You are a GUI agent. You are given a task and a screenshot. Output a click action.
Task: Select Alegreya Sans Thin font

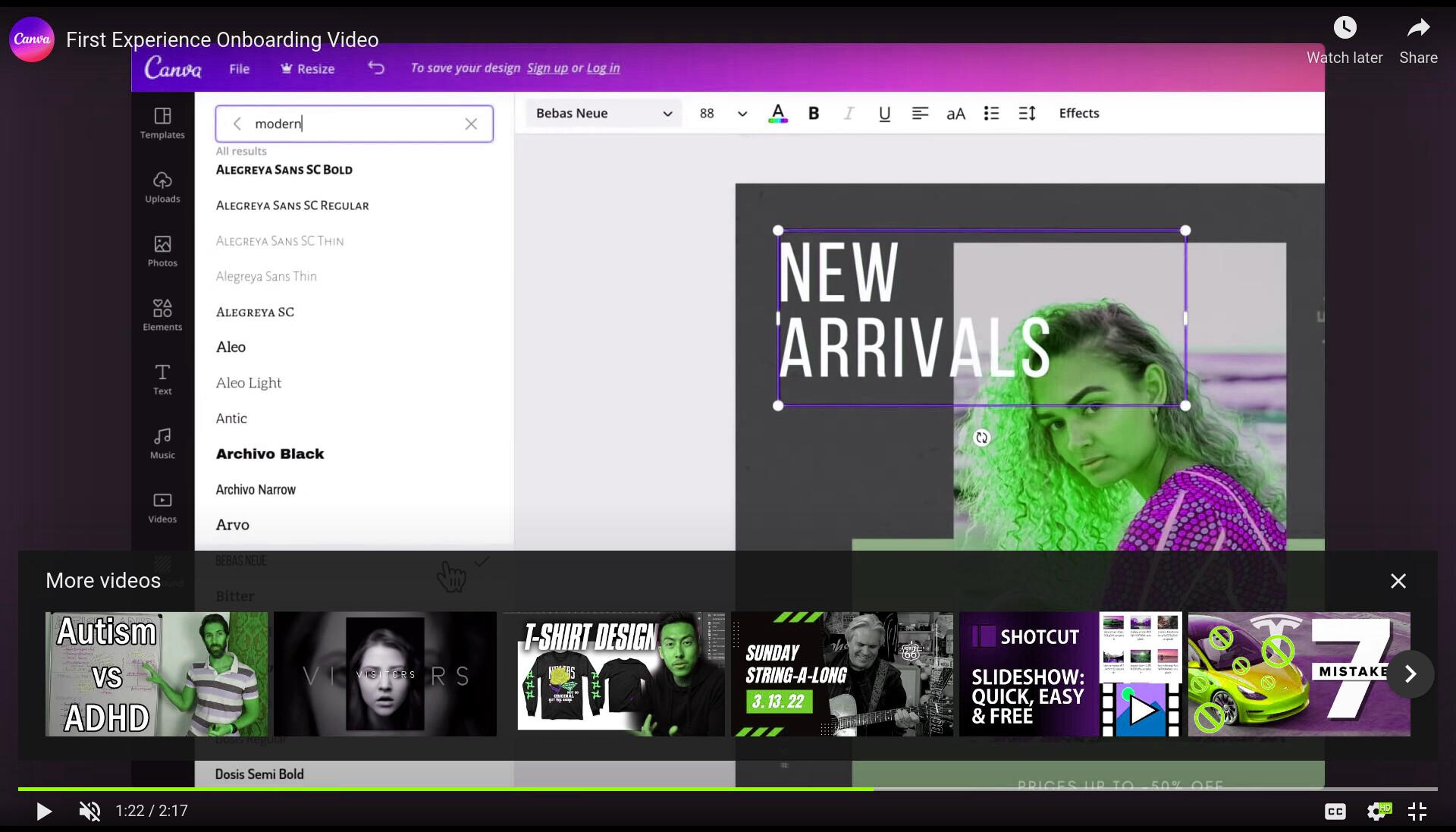(x=266, y=277)
